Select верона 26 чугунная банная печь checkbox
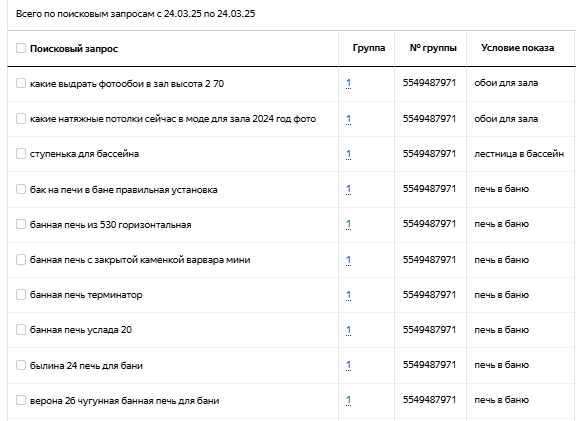Viewport: 576px width, 421px height. coord(21,400)
